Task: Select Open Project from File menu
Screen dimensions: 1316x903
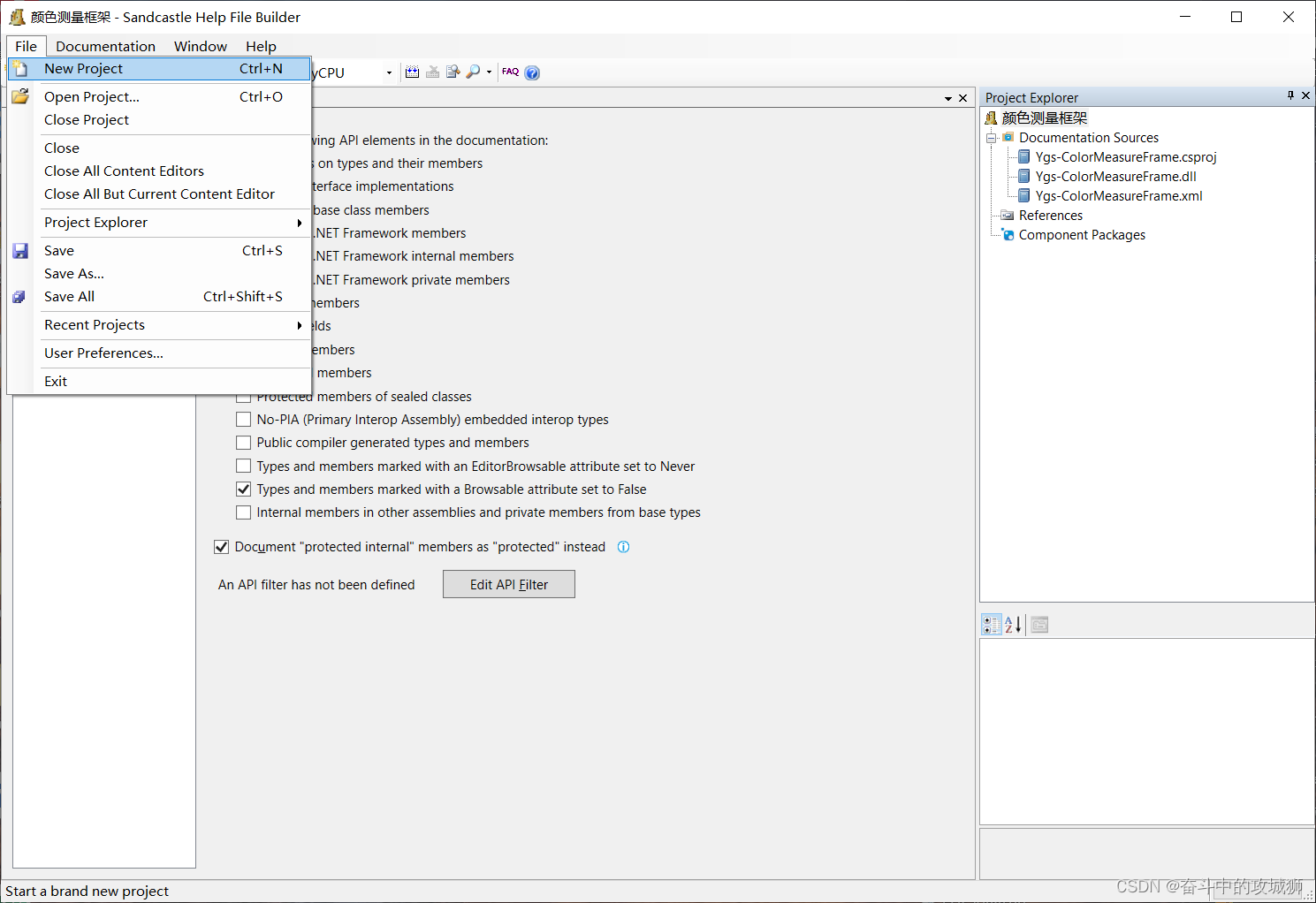Action: [91, 96]
